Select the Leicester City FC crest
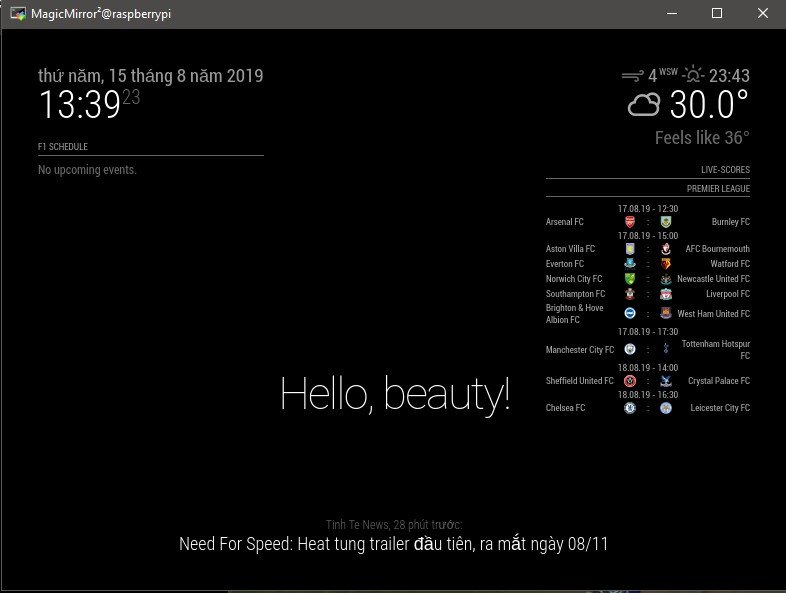 click(x=666, y=408)
